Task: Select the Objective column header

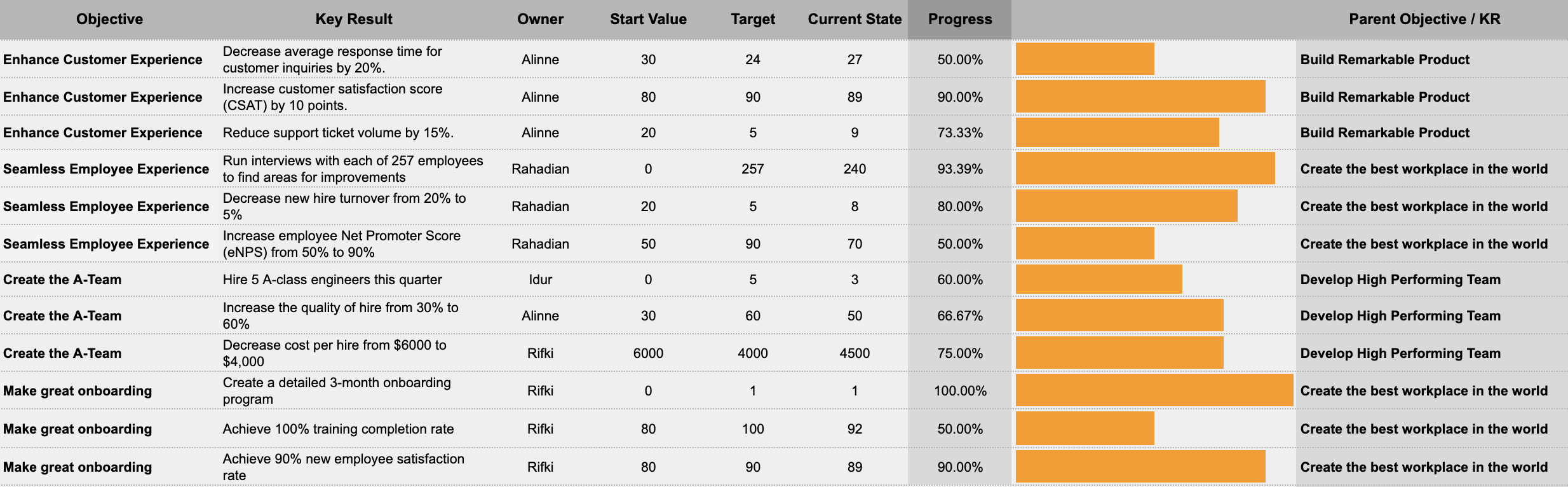Action: click(x=109, y=19)
